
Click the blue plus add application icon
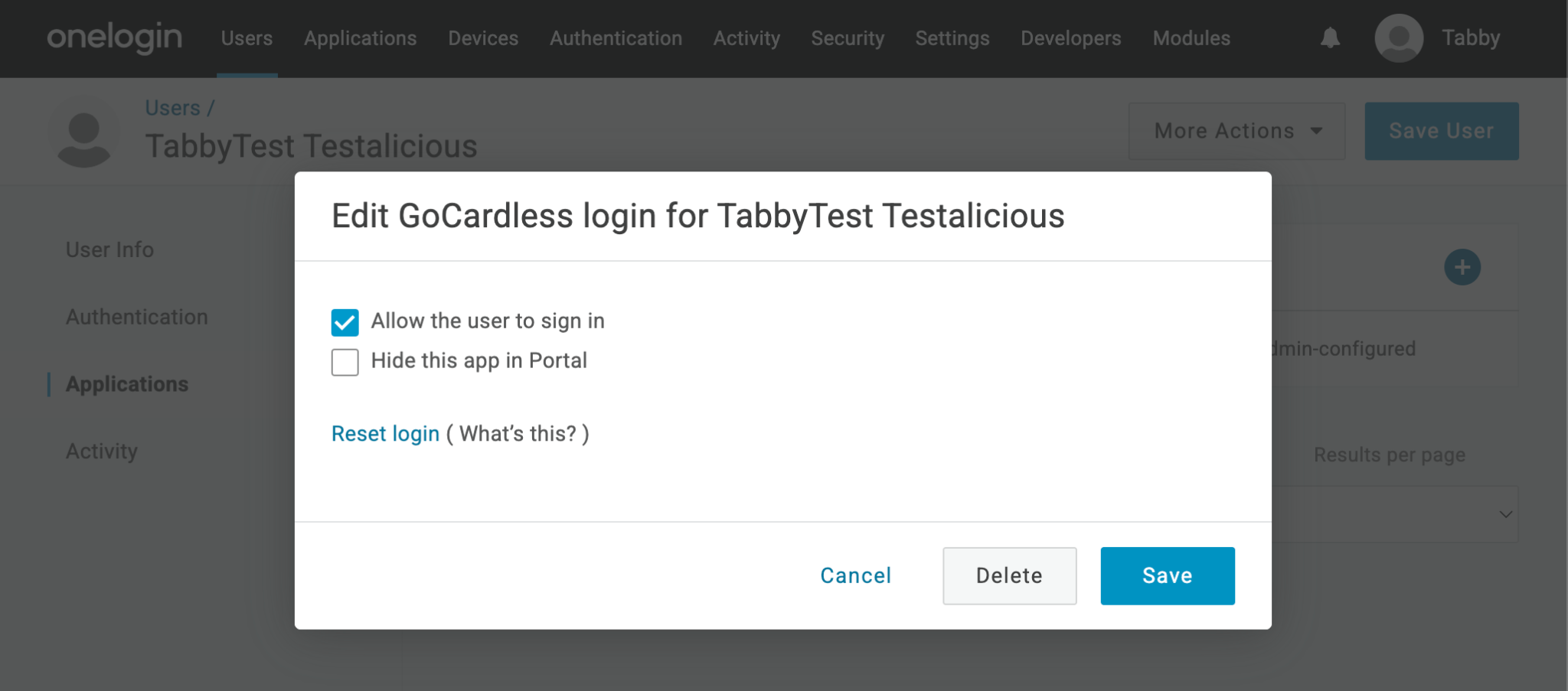[1462, 267]
